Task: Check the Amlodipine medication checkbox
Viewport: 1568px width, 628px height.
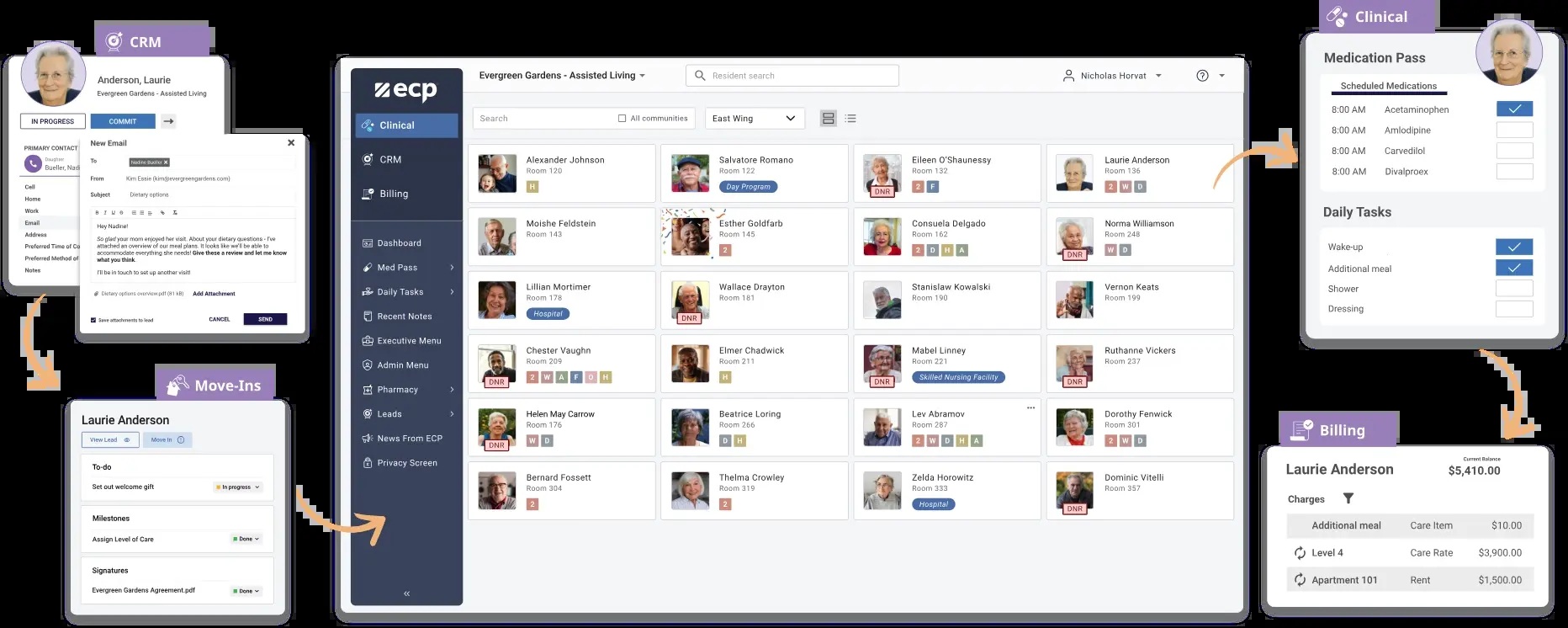Action: click(x=1515, y=130)
